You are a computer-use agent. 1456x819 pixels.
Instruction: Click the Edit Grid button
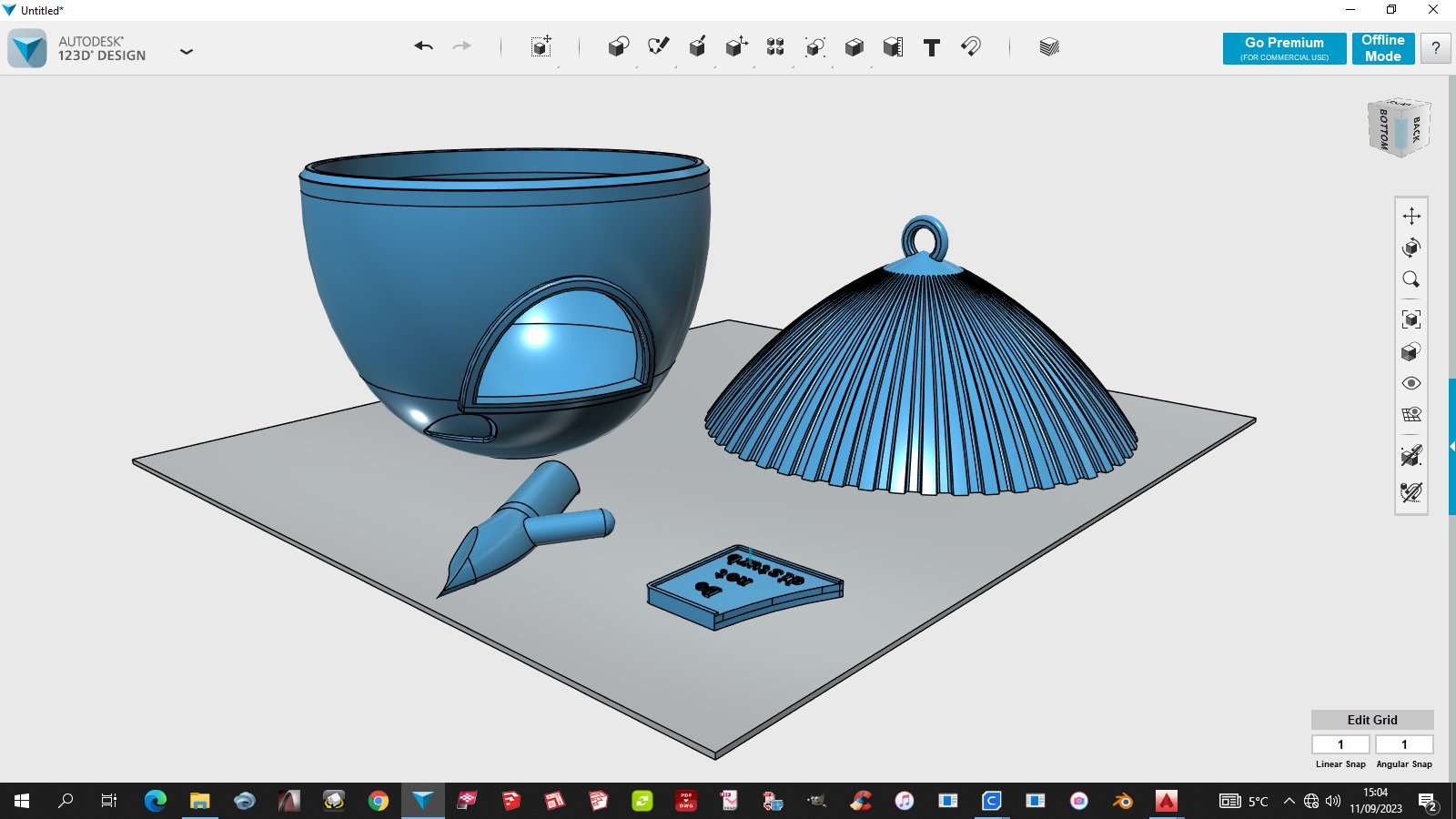point(1372,720)
